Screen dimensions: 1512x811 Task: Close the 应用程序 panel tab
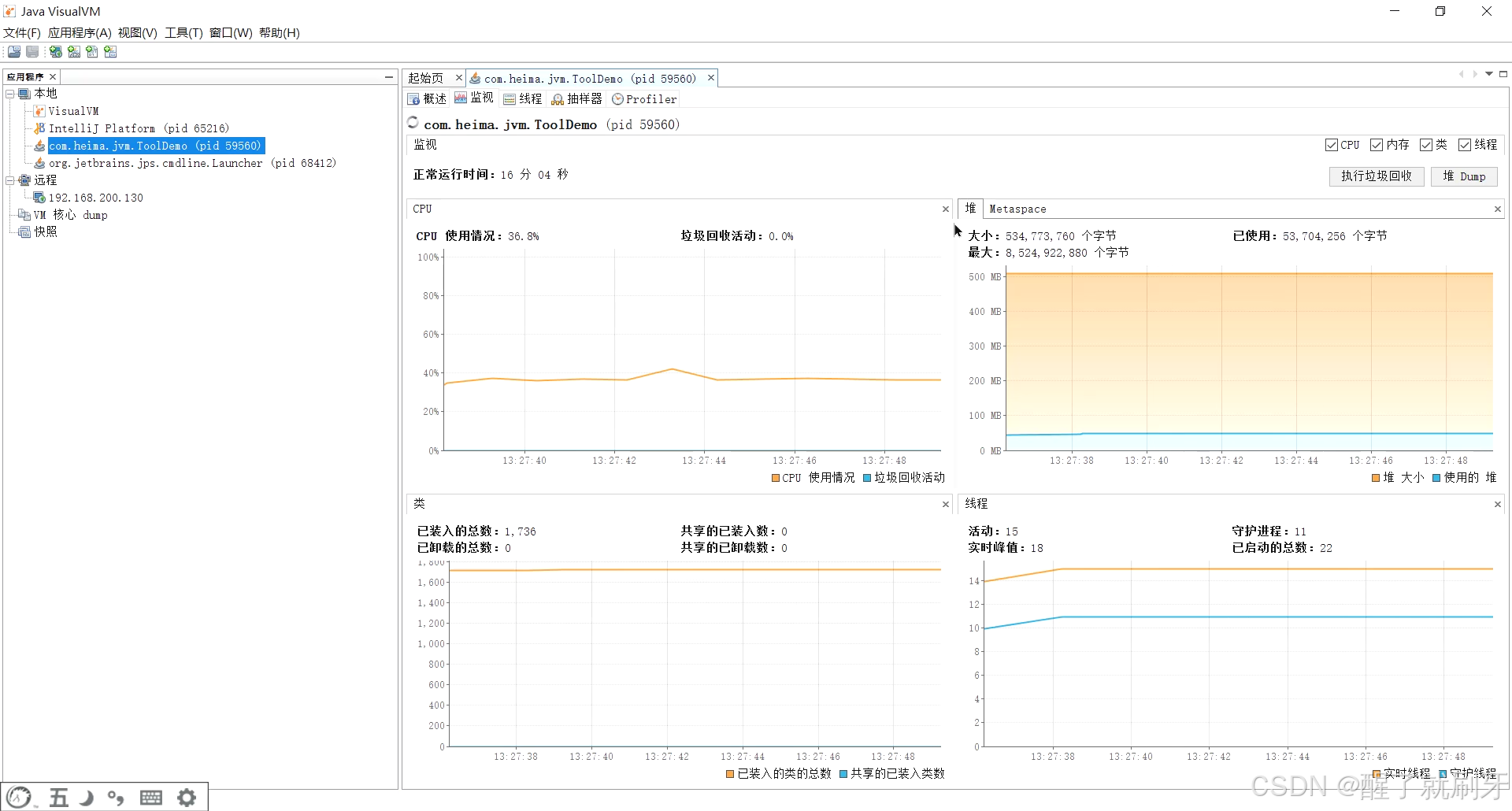click(53, 77)
